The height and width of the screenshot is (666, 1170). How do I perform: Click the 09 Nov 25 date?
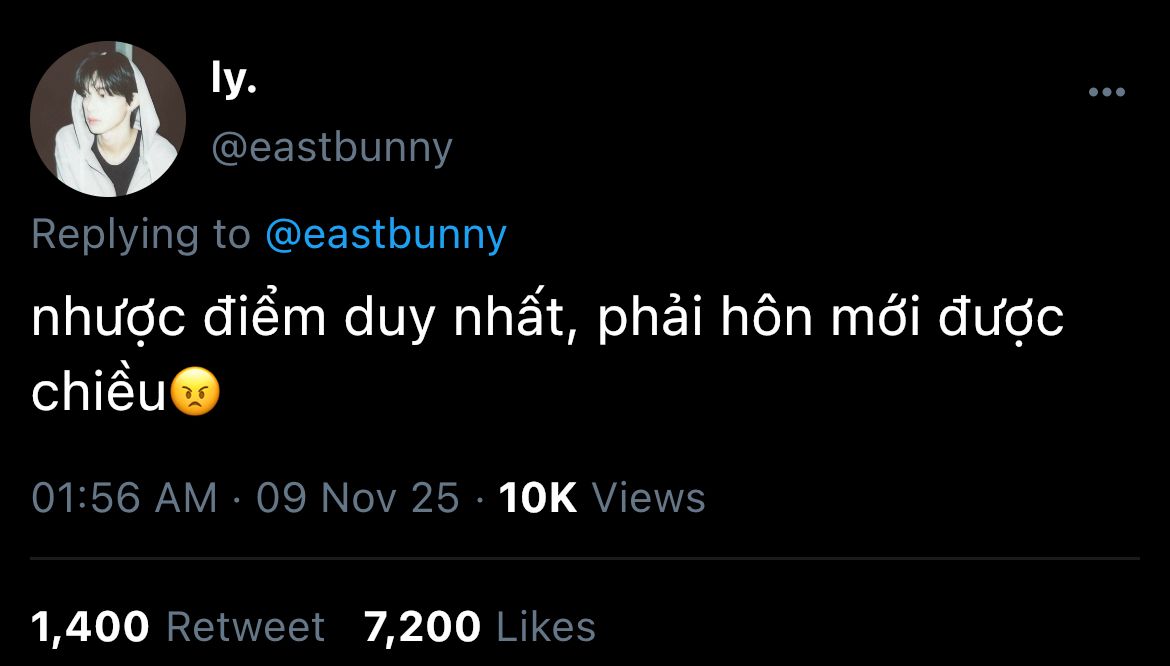(x=357, y=497)
